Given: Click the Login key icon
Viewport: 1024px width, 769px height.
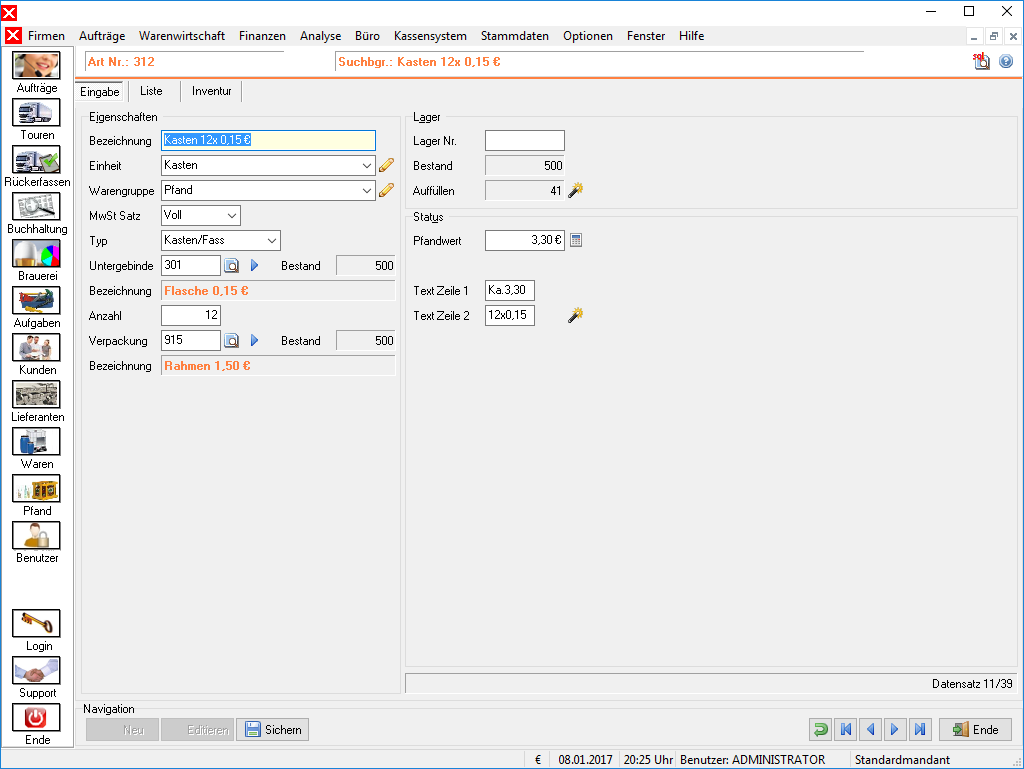Looking at the screenshot, I should (x=37, y=623).
